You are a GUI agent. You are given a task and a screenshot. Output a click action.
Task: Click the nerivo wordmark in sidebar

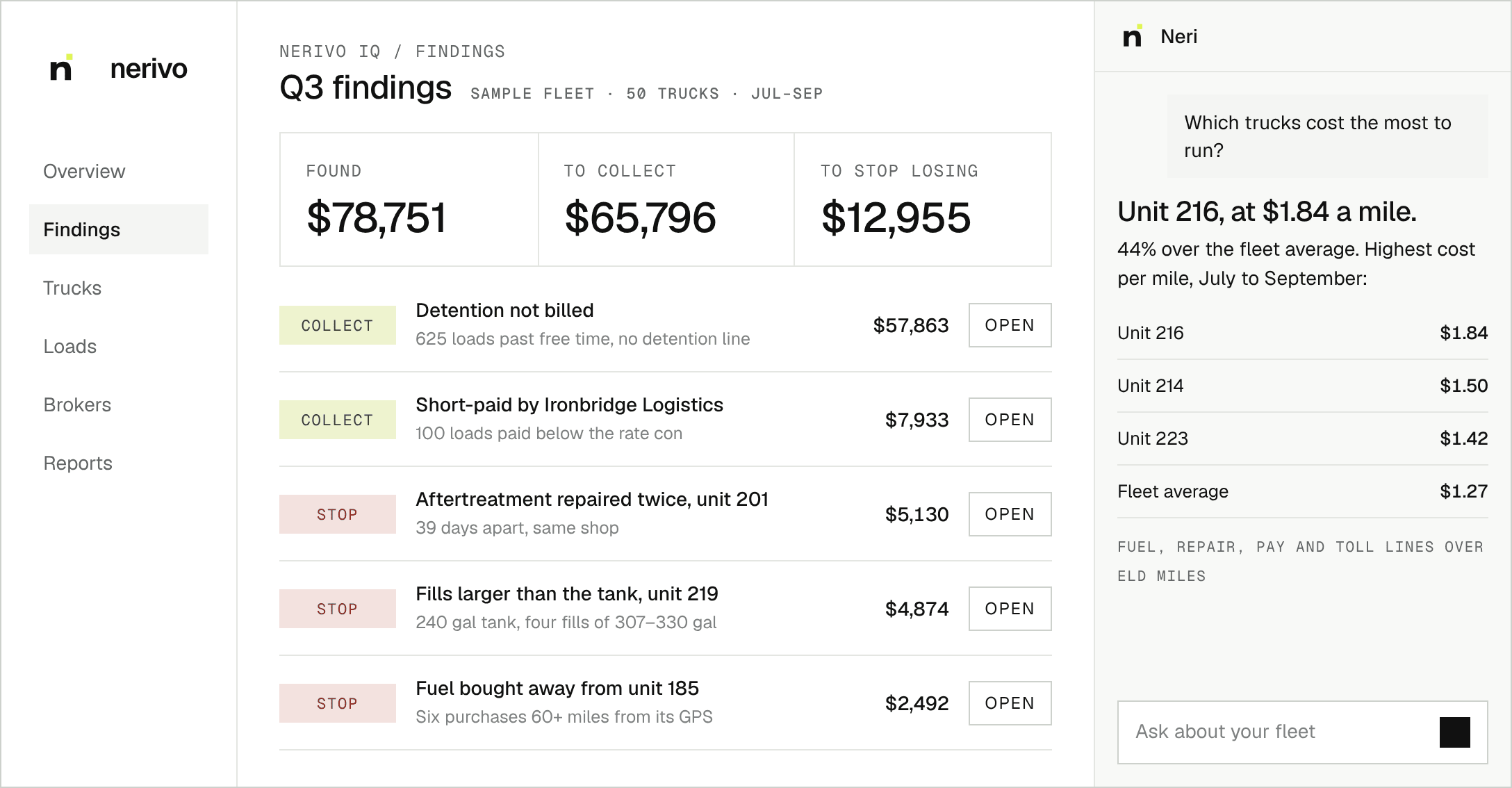click(149, 69)
